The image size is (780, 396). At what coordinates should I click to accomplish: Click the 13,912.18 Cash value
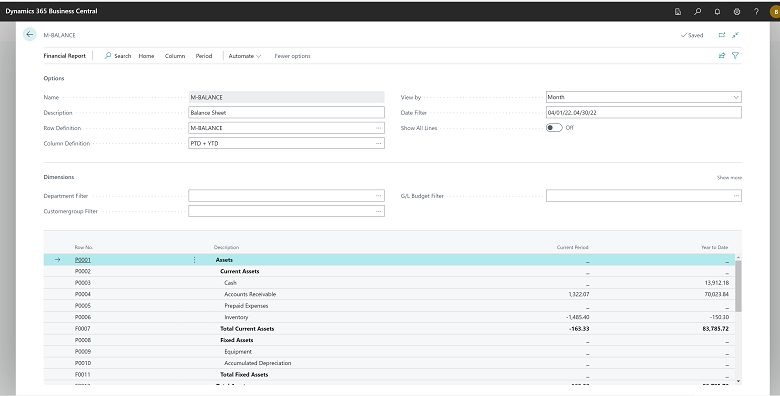click(716, 283)
